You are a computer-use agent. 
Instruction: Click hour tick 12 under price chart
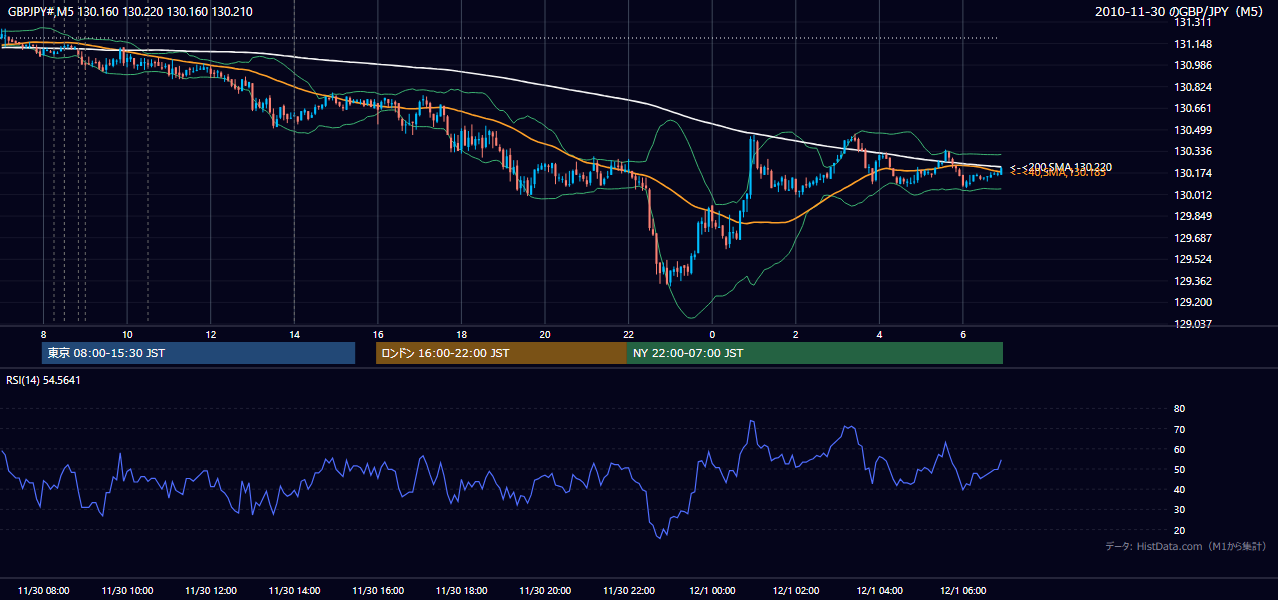click(x=211, y=334)
